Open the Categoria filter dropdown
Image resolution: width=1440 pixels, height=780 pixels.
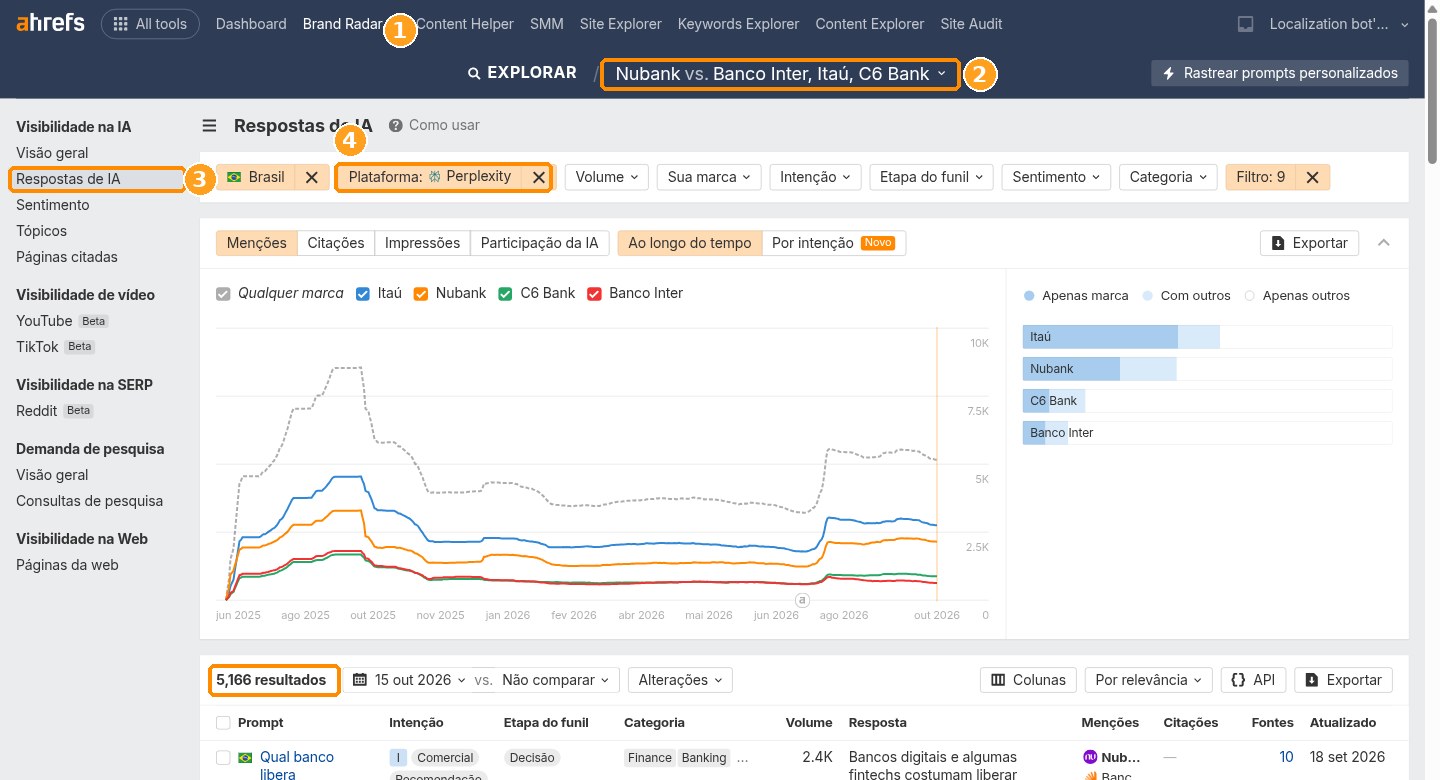coord(1169,177)
